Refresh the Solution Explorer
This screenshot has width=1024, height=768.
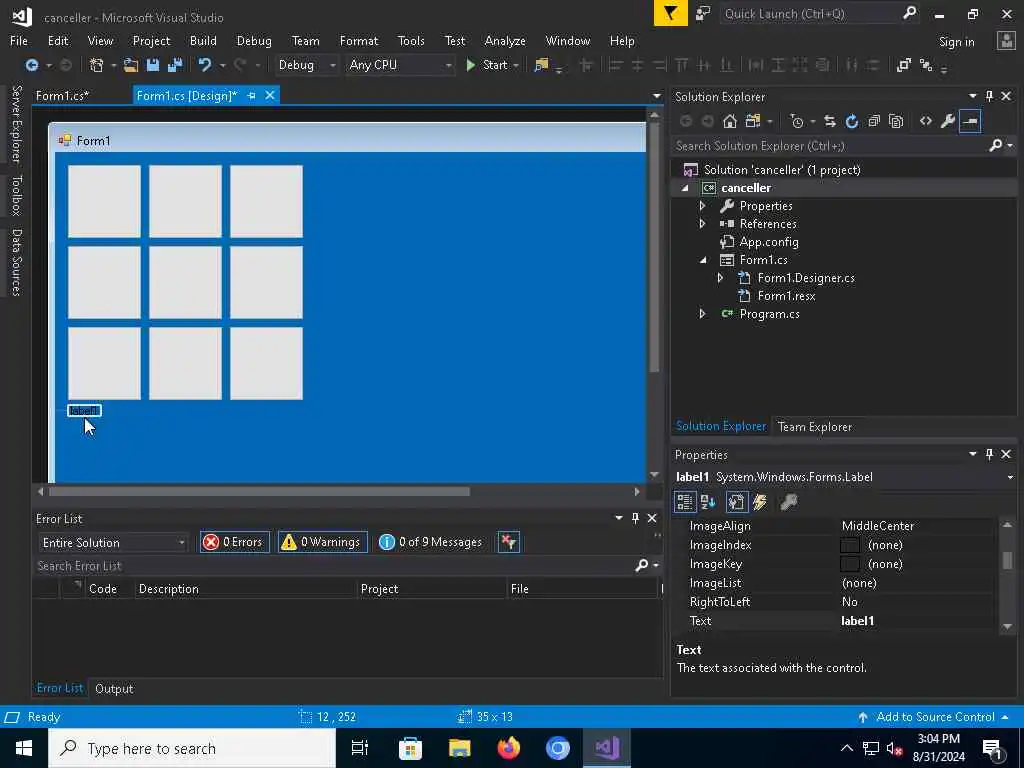[852, 121]
